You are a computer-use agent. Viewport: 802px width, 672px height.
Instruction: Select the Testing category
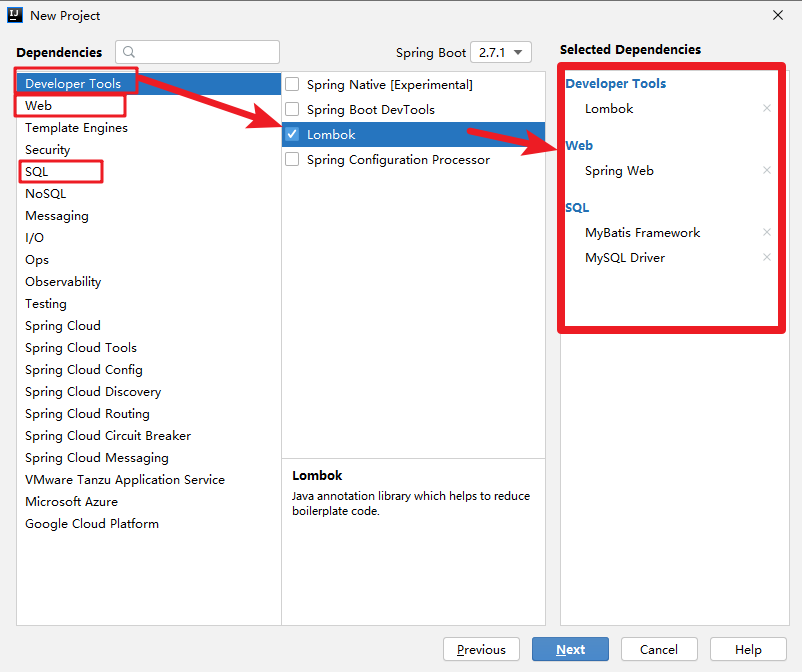[149, 303]
